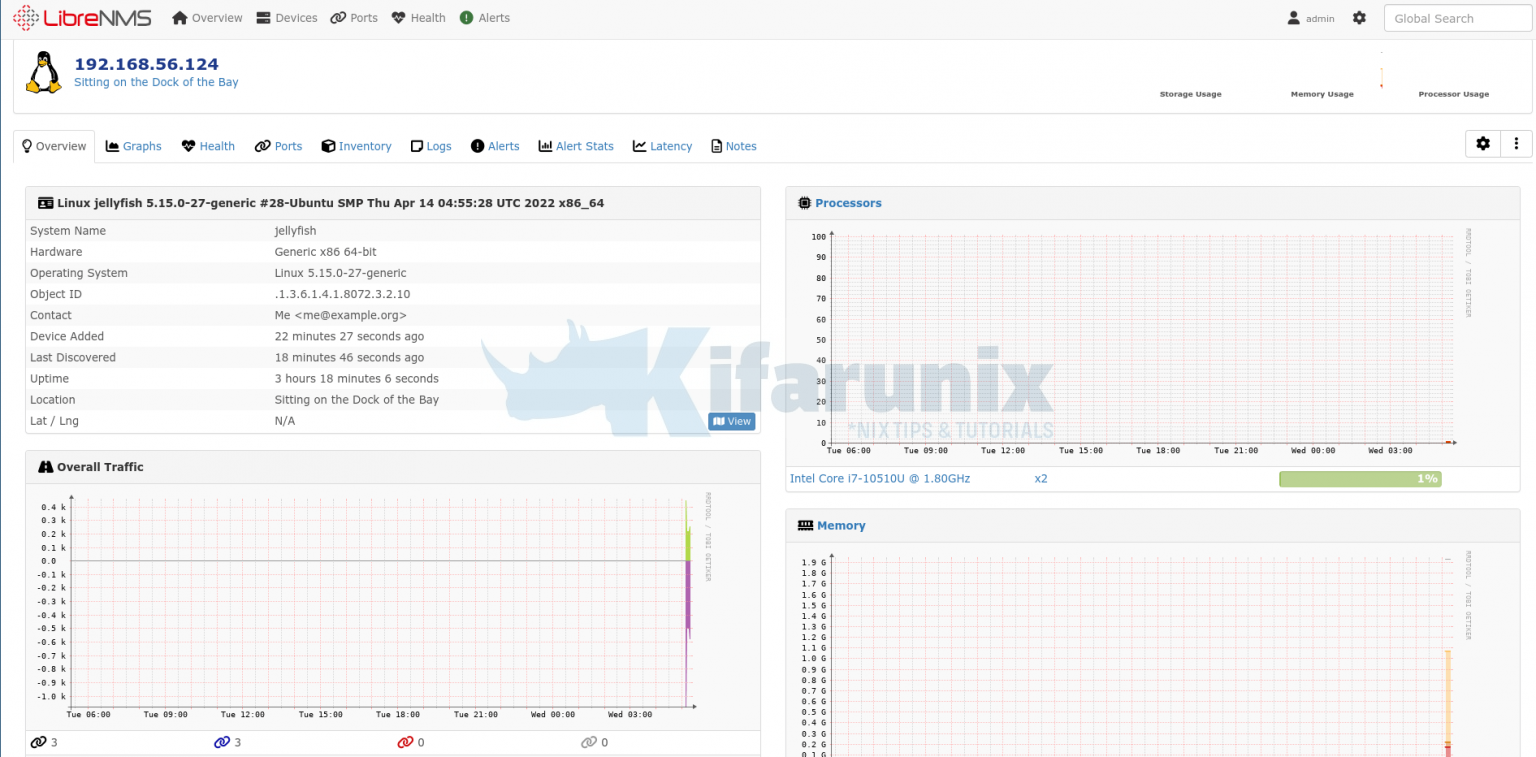This screenshot has height=757, width=1536.
Task: Open the admin user dropdown
Action: click(1311, 17)
